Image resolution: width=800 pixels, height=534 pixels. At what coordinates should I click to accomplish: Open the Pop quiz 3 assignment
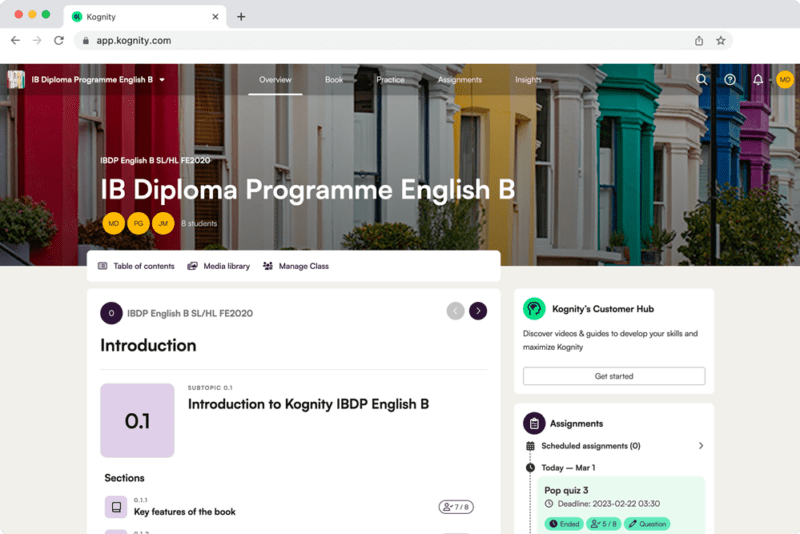[566, 490]
